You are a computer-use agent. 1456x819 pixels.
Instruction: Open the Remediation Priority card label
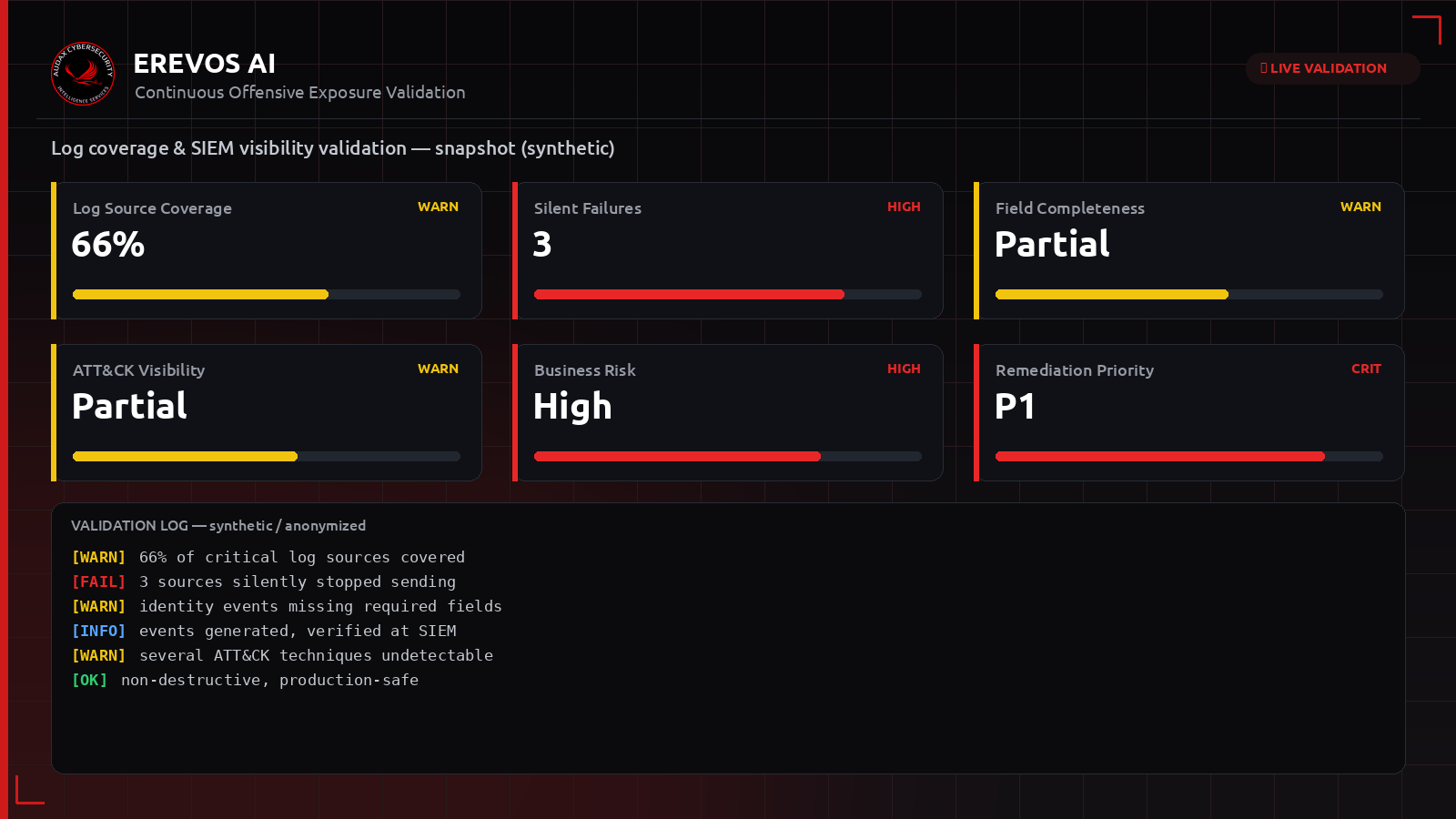tap(1075, 370)
